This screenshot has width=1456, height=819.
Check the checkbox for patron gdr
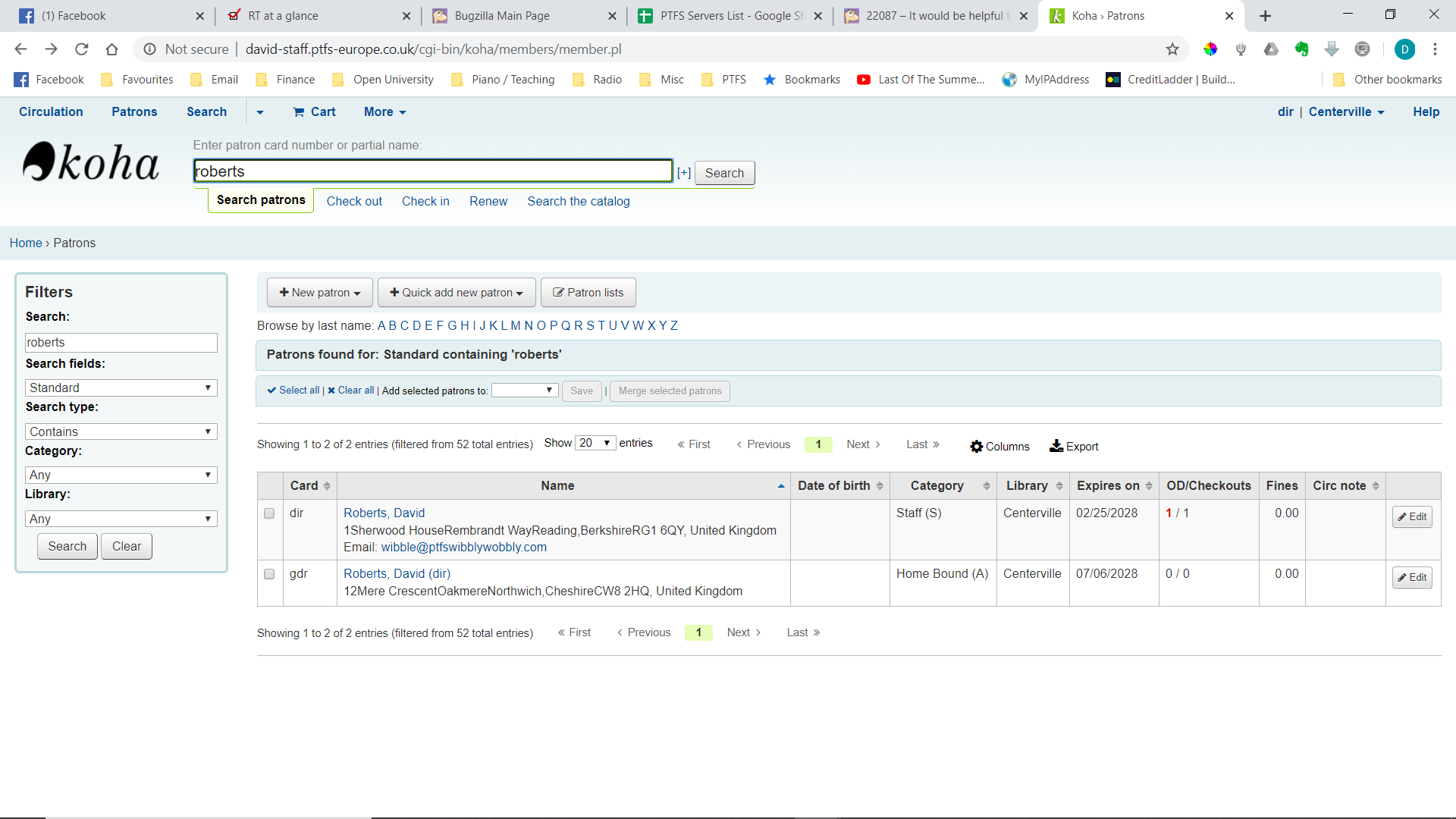click(x=269, y=574)
